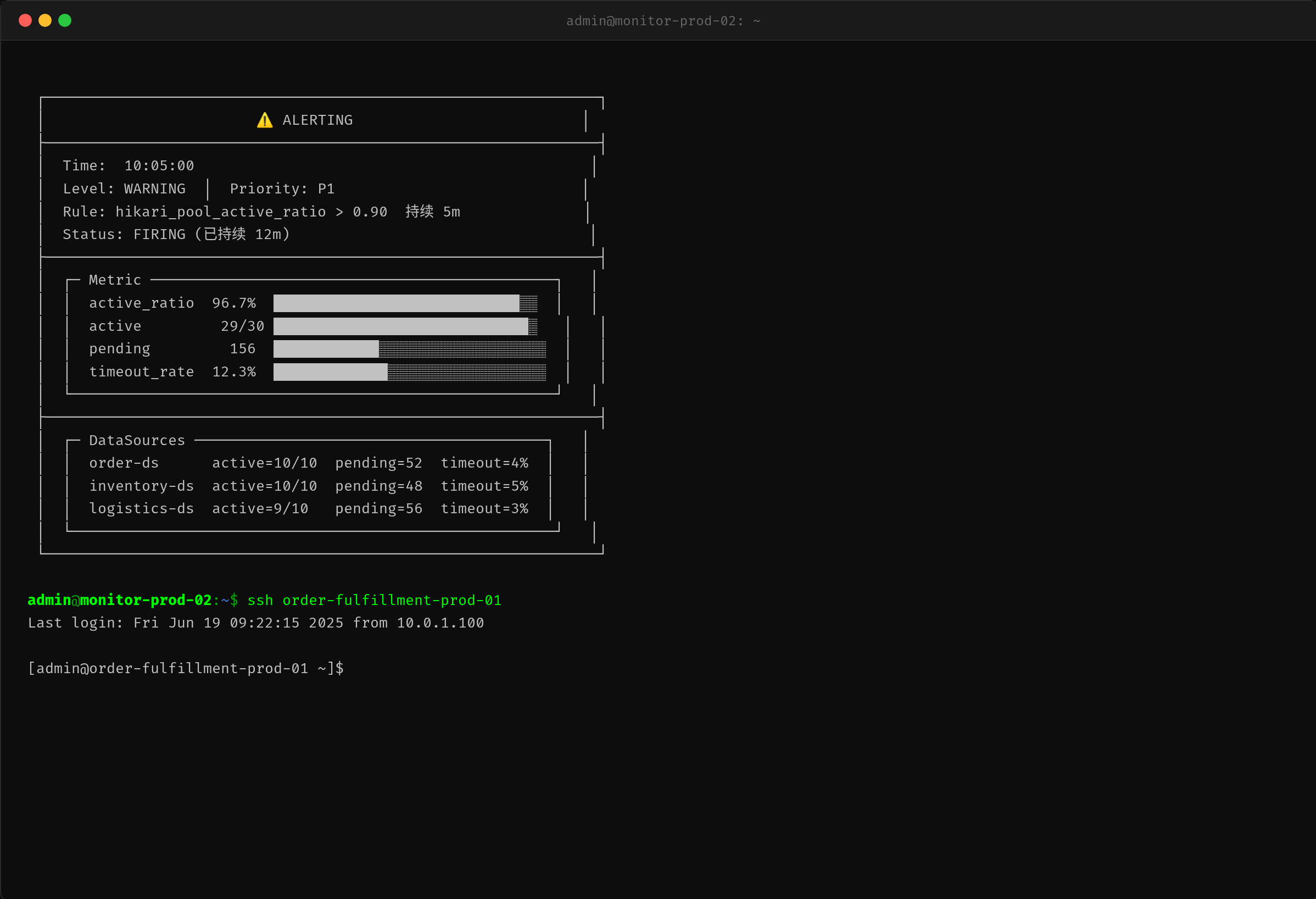This screenshot has width=1316, height=899.
Task: Click the pending 156 value
Action: click(x=242, y=349)
